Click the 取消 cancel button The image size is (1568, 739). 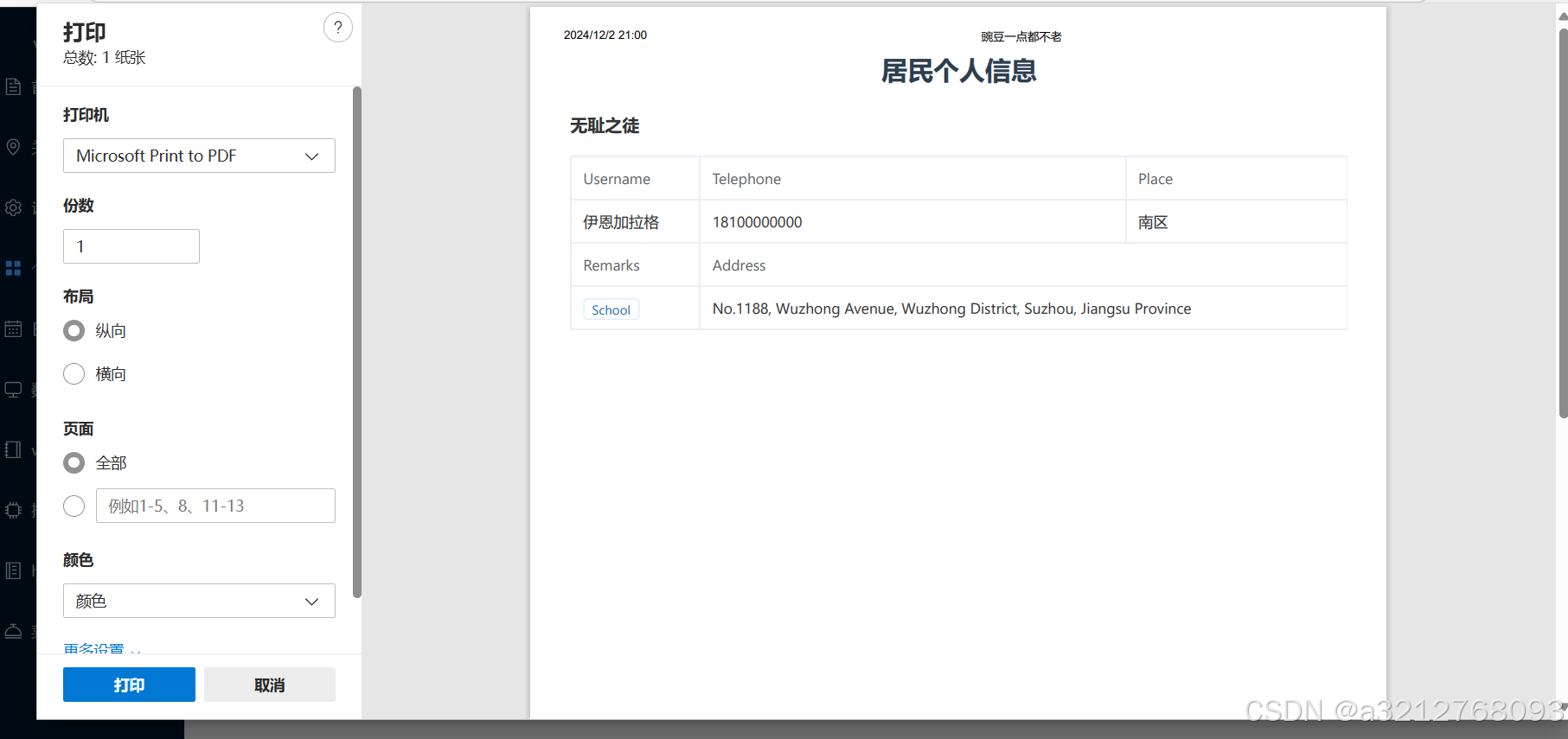coord(269,685)
